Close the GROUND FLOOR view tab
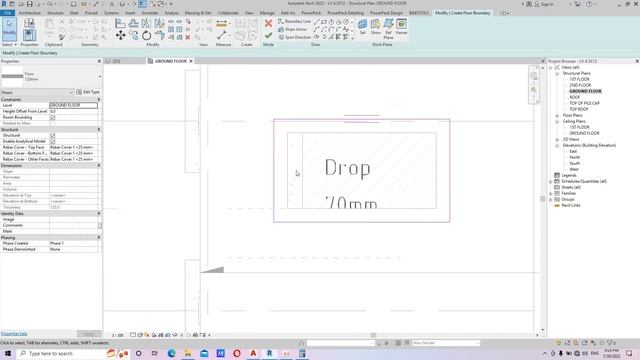The width and height of the screenshot is (640, 360). click(x=191, y=61)
